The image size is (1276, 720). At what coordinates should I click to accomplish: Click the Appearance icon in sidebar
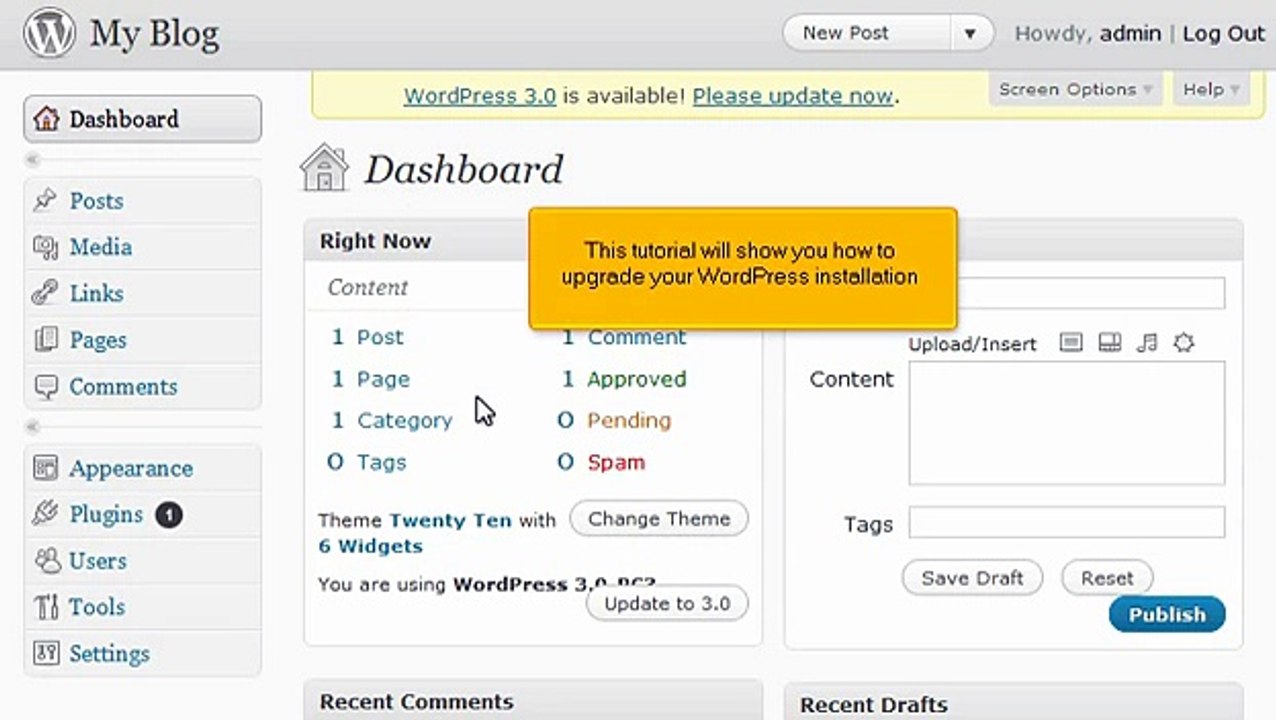[x=45, y=468]
